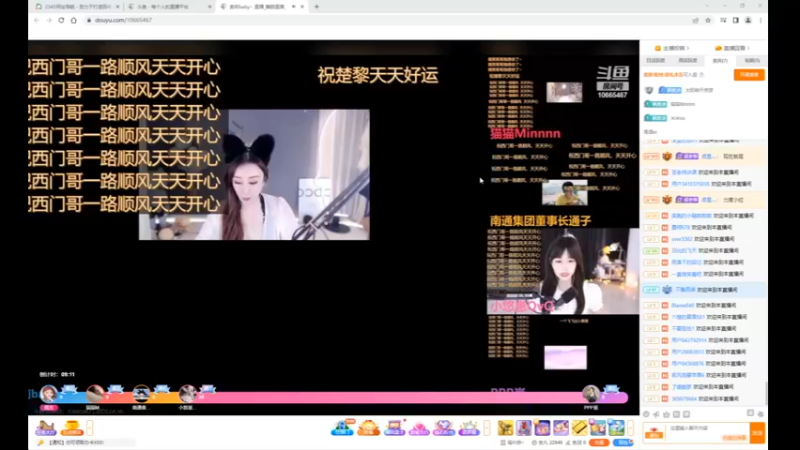The width and height of the screenshot is (800, 450).
Task: Click the orange send button beside the chat input
Action: pos(758,433)
